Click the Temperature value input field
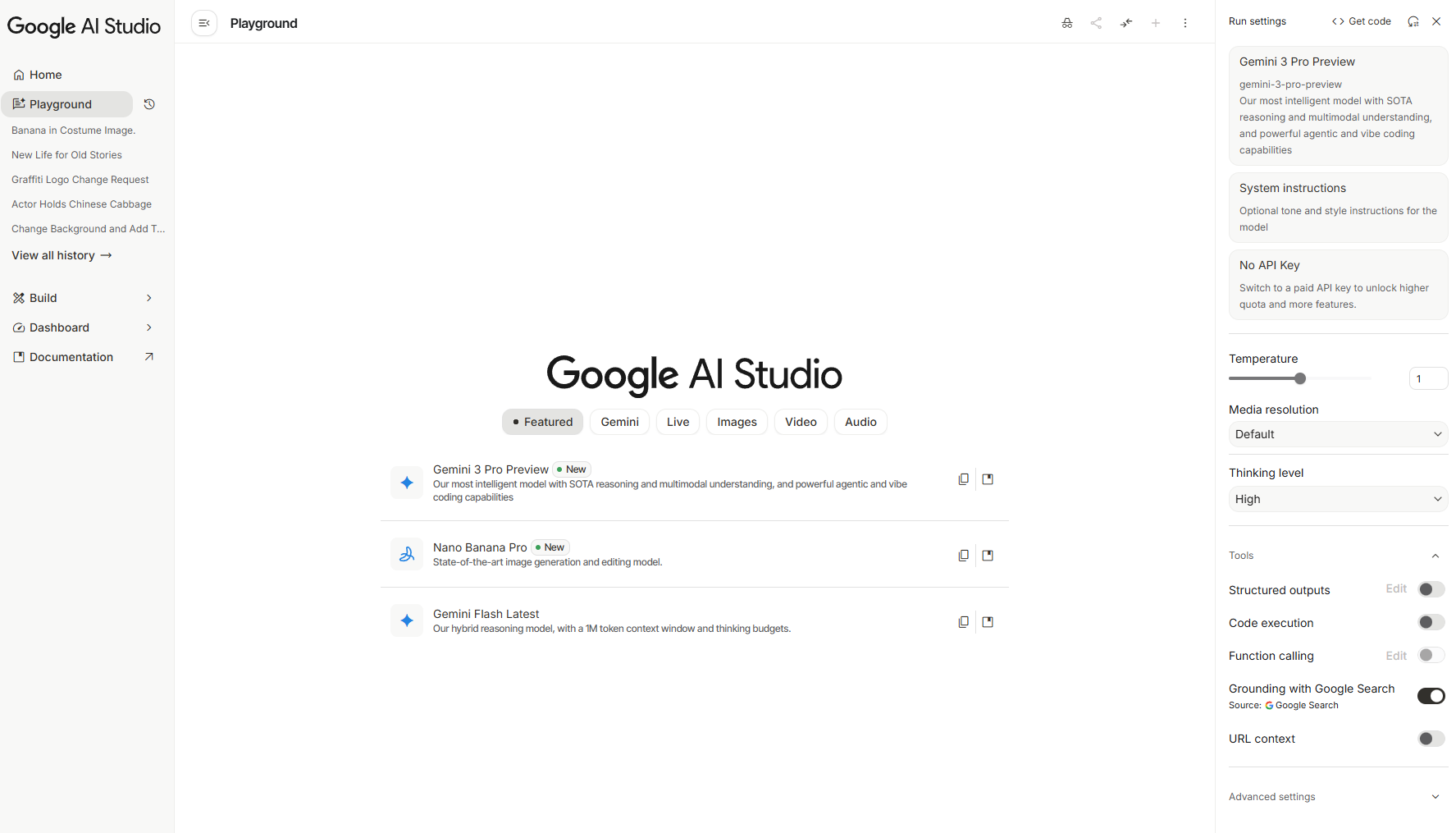This screenshot has height=833, width=1456. (x=1428, y=378)
